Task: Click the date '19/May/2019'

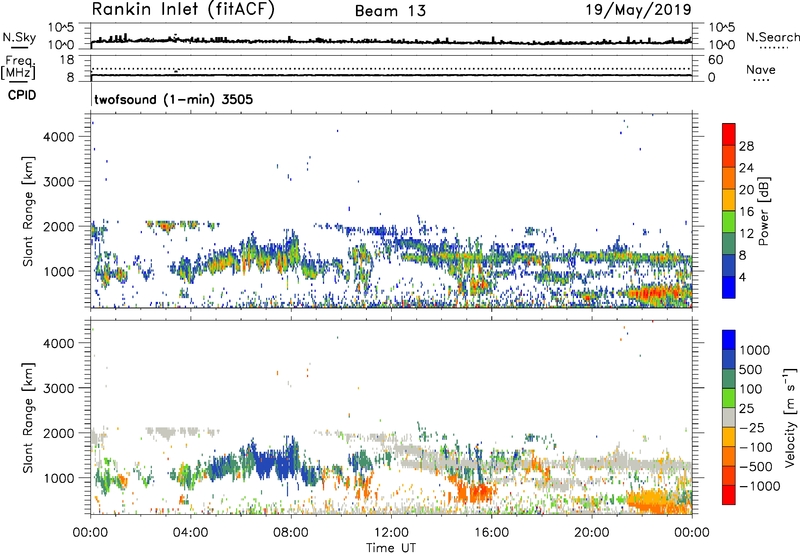Action: click(x=638, y=9)
